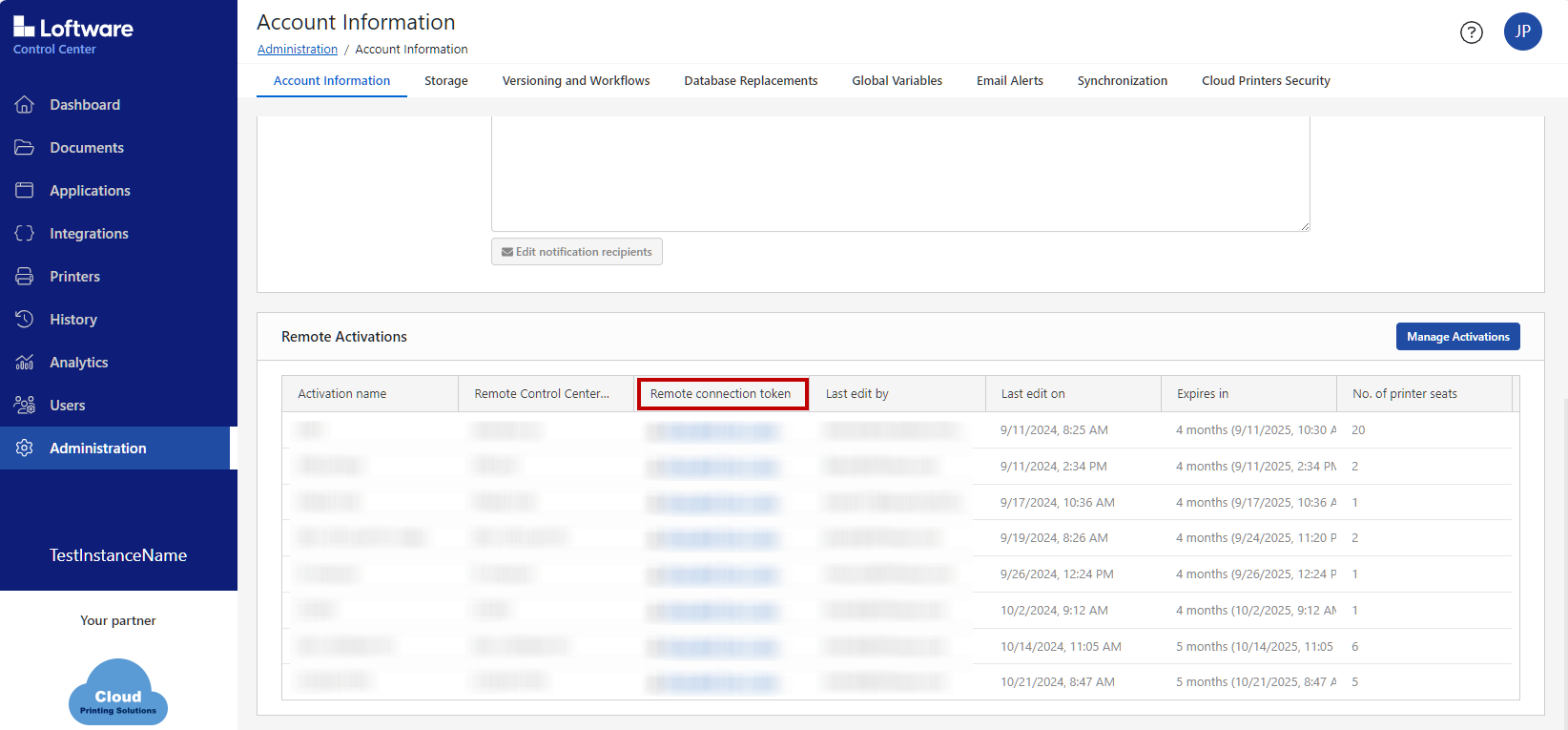Open History clock icon
This screenshot has height=730, width=1568.
pos(25,320)
